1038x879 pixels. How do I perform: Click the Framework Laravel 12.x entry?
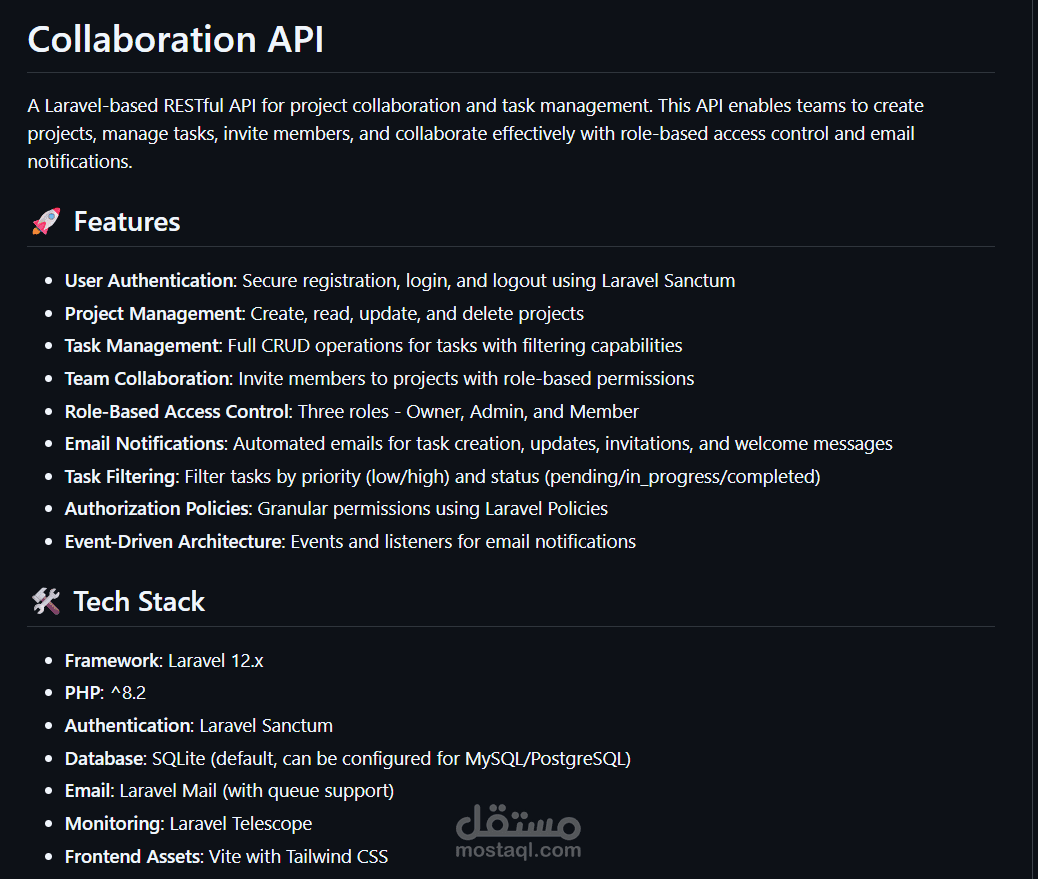click(x=164, y=661)
